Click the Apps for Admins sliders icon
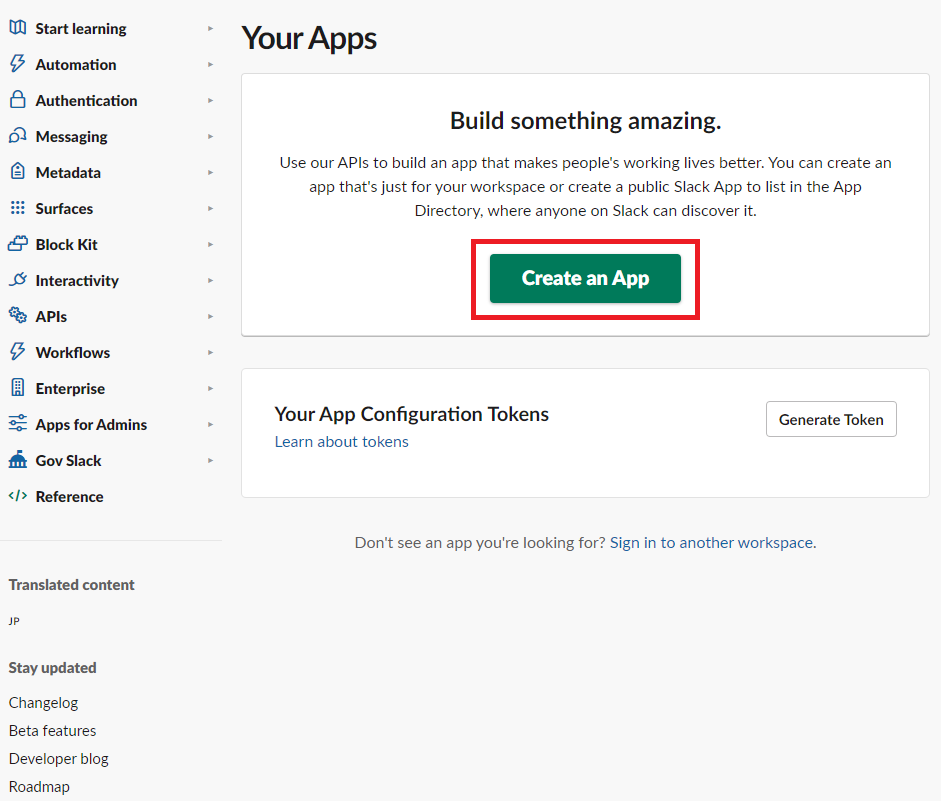This screenshot has height=801, width=941. 17,424
